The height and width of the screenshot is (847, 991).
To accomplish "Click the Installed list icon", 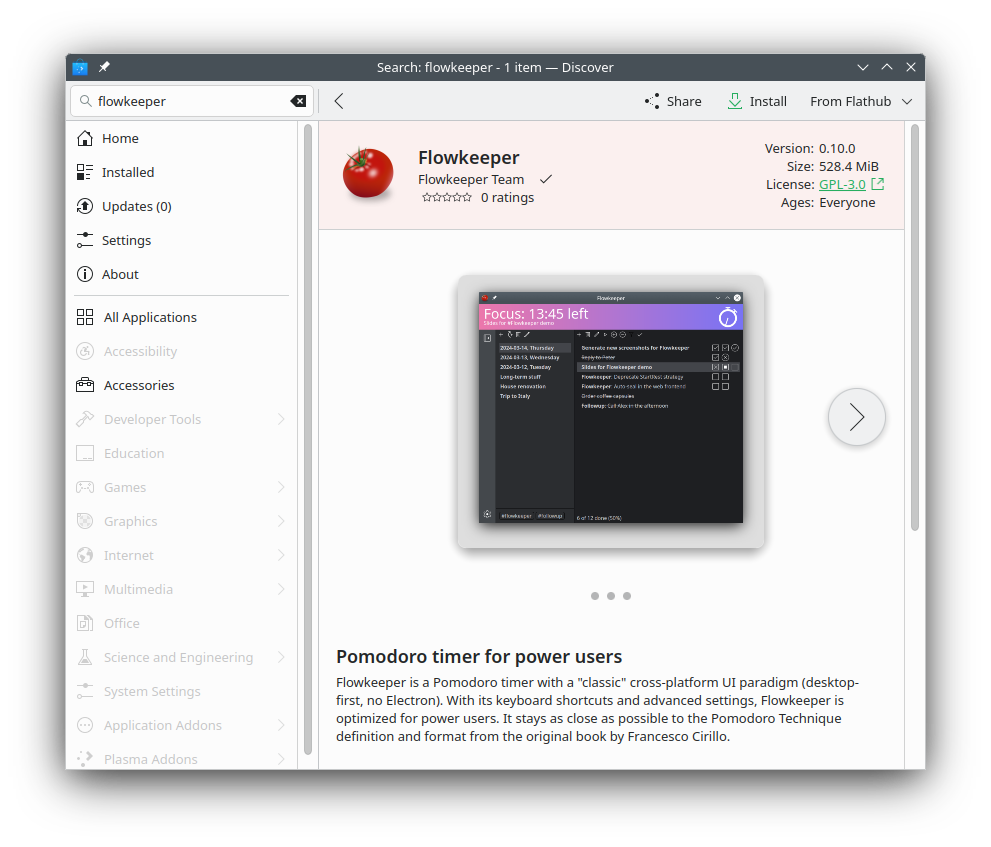I will point(85,173).
